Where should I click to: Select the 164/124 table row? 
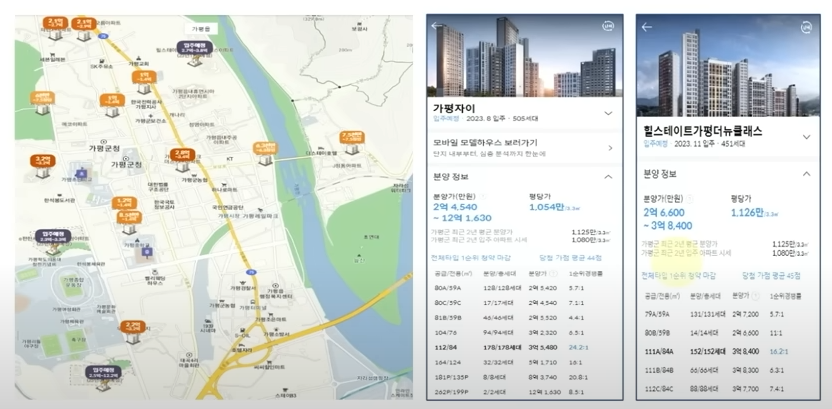524,363
